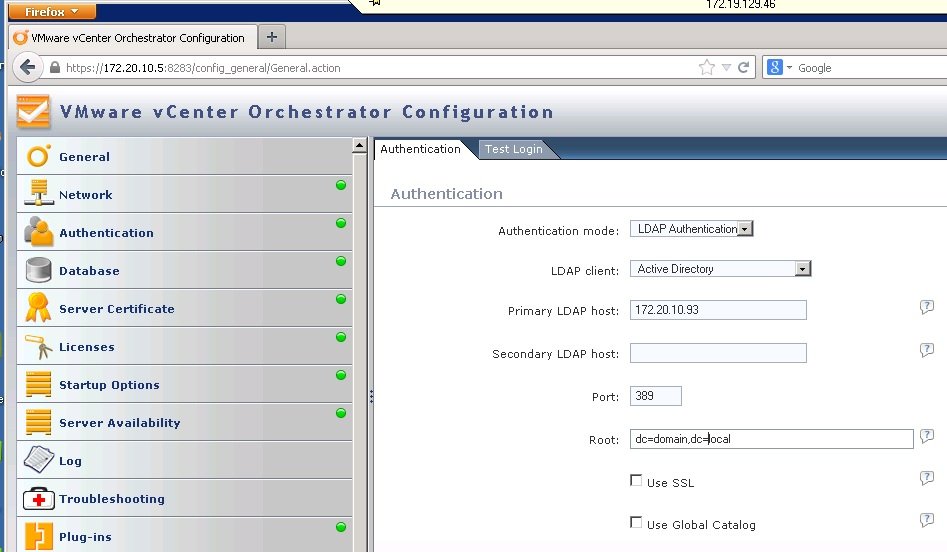Open the search engine selector arrow
The image size is (947, 552).
789,68
